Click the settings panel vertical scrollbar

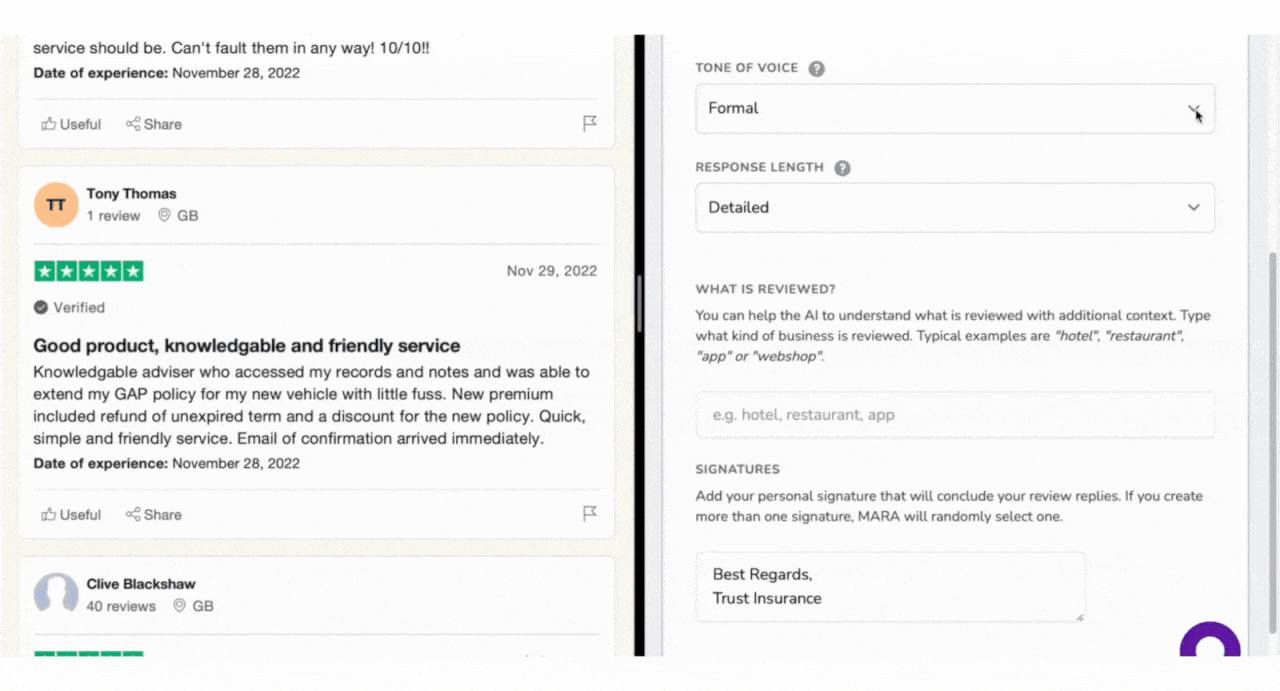(1272, 440)
